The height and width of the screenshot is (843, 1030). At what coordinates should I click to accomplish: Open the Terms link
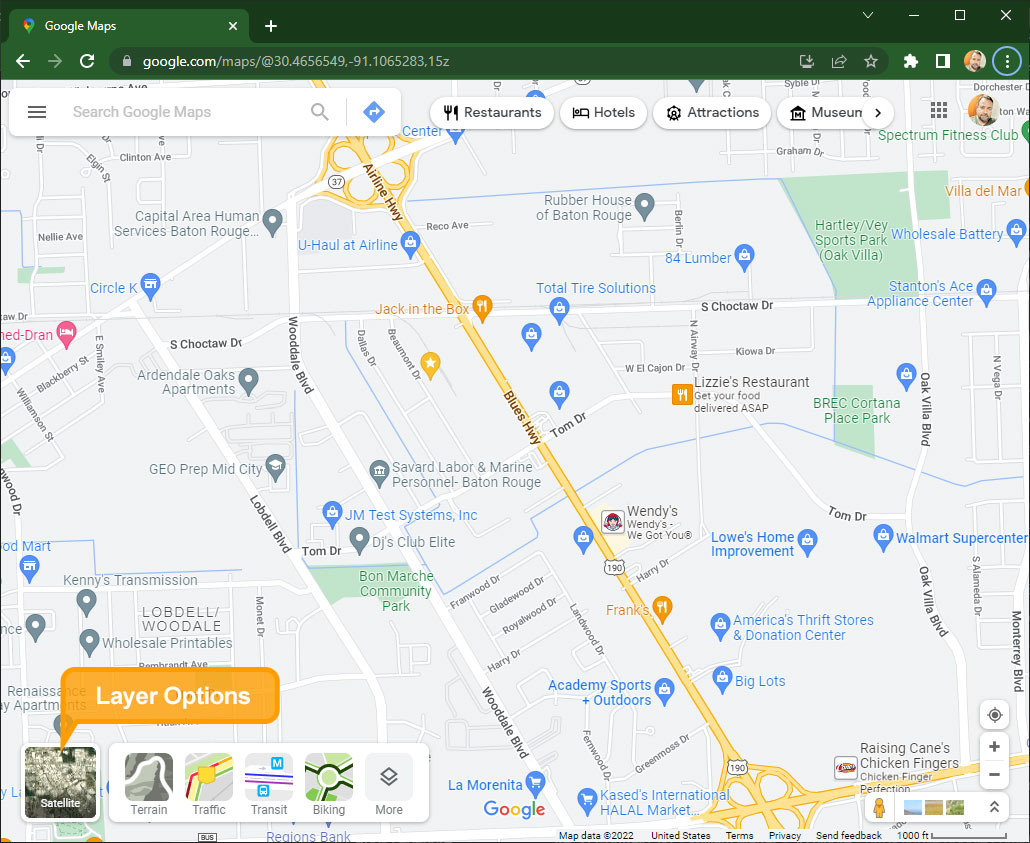pos(739,835)
